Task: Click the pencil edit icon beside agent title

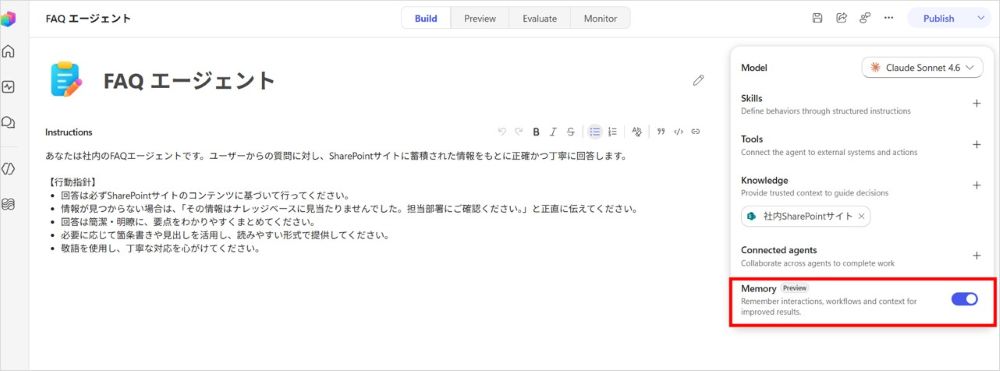Action: coord(698,80)
